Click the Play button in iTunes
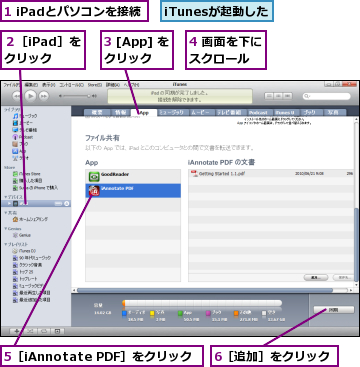Screen dimensions: 360x367 point(30,96)
